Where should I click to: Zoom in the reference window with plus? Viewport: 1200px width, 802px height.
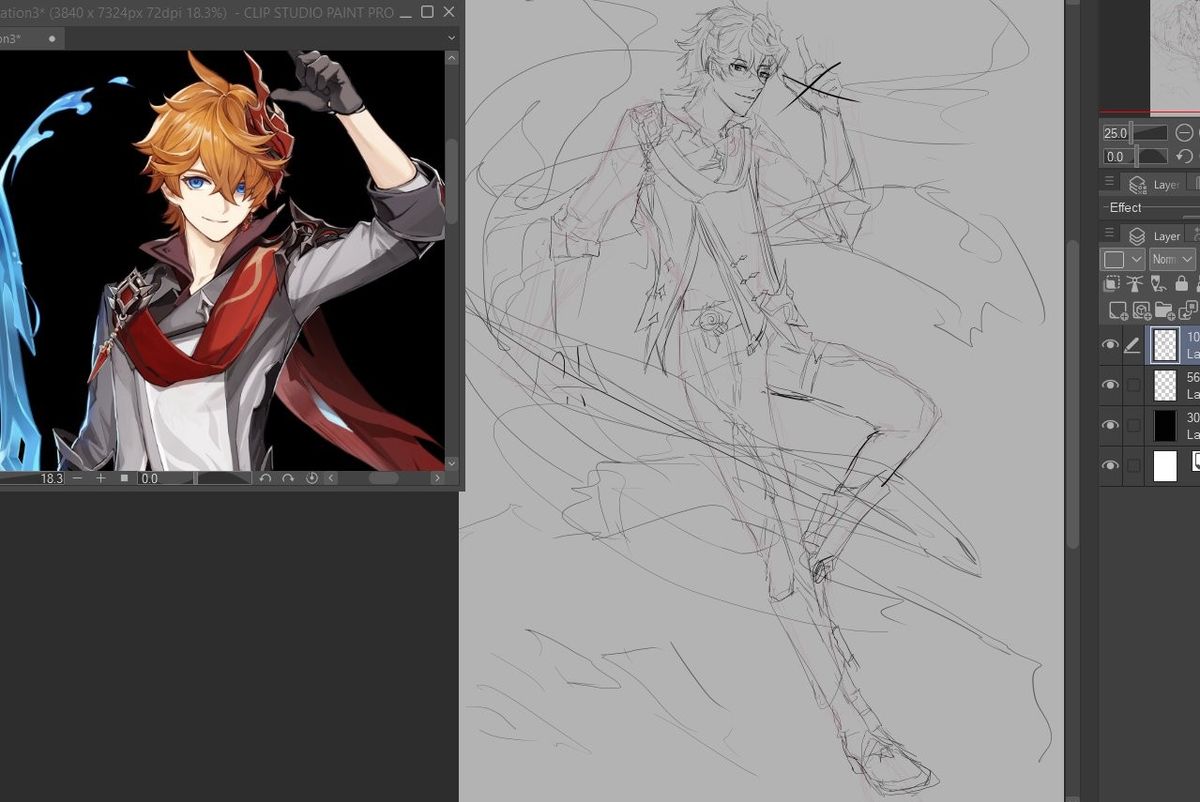[x=100, y=479]
